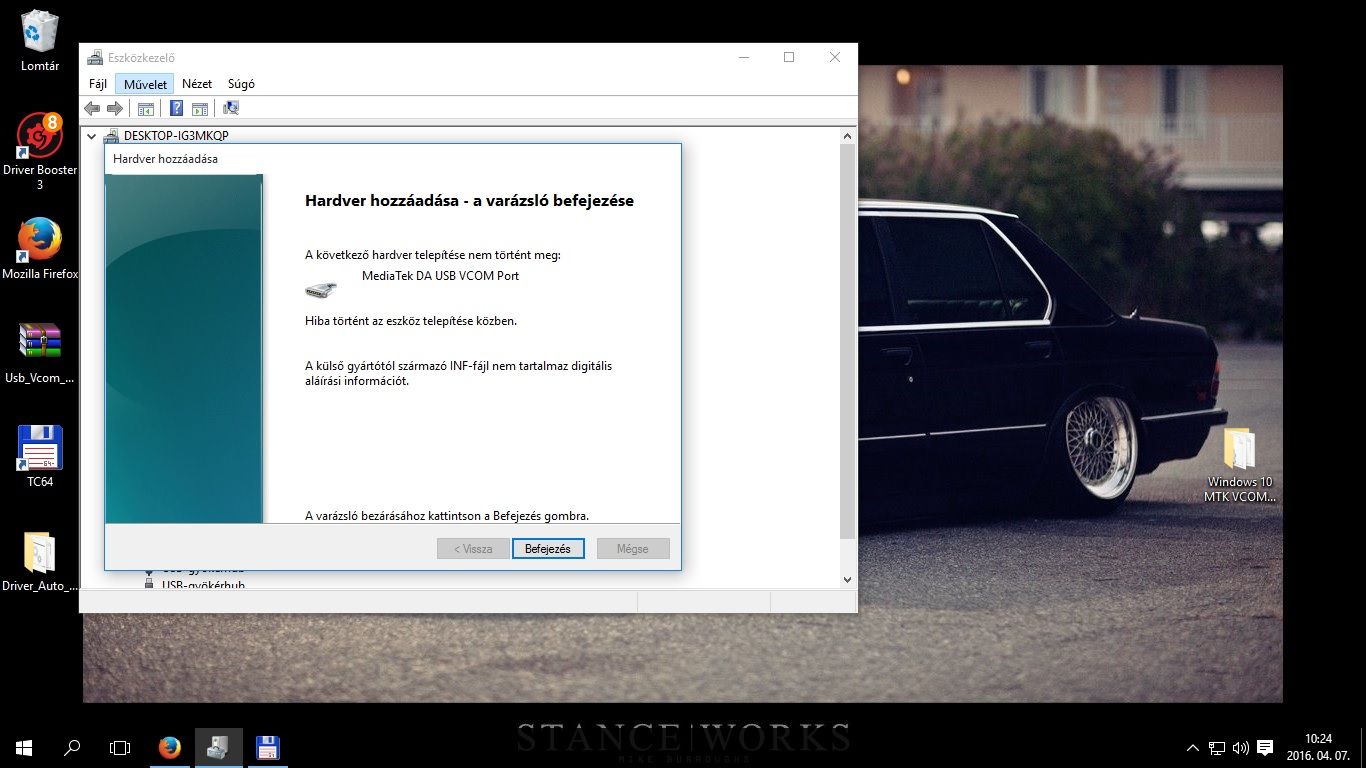Open the Lomtár recycle bin desktop icon

pyautogui.click(x=40, y=42)
